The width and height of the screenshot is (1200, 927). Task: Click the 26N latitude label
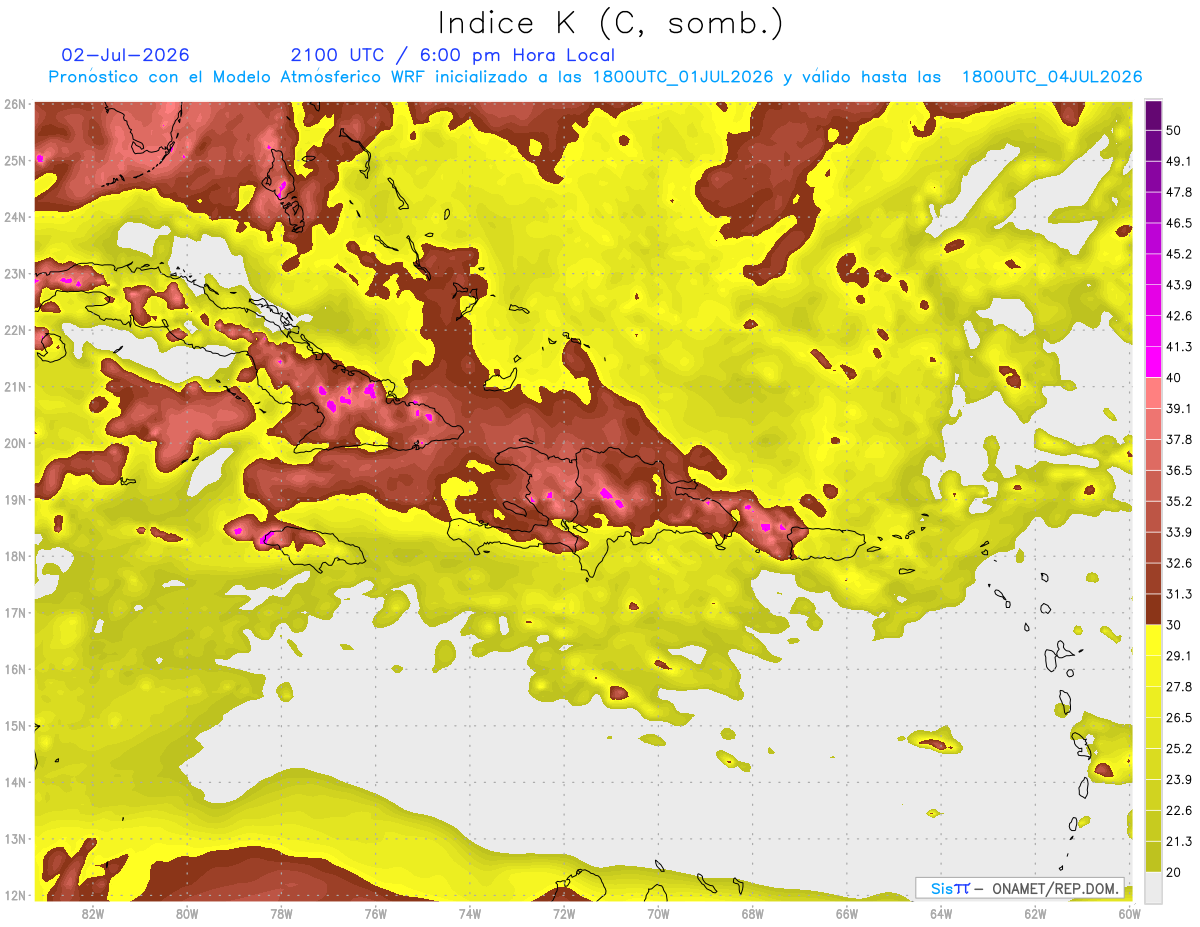click(x=14, y=104)
